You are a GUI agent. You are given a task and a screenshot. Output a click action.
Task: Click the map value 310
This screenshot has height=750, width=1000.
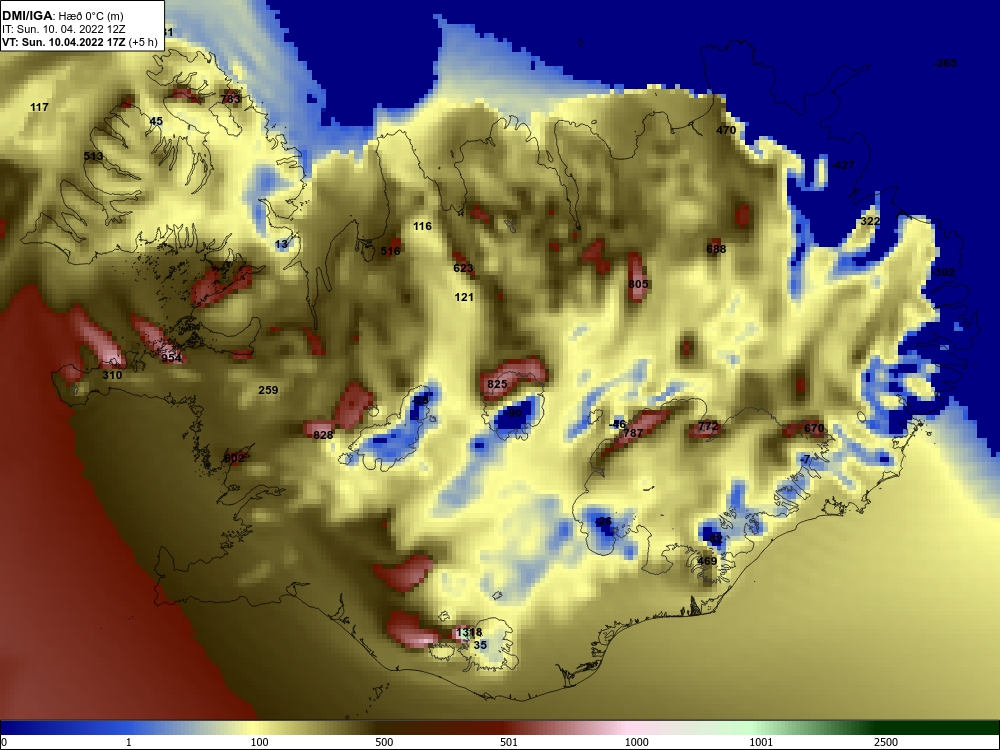(112, 376)
